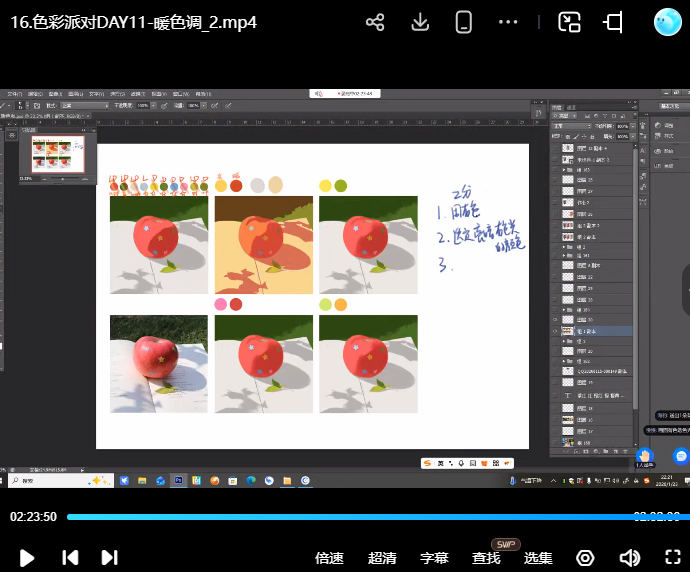690x572 pixels.
Task: Click the mobile phone icon in the top bar
Action: tap(464, 22)
